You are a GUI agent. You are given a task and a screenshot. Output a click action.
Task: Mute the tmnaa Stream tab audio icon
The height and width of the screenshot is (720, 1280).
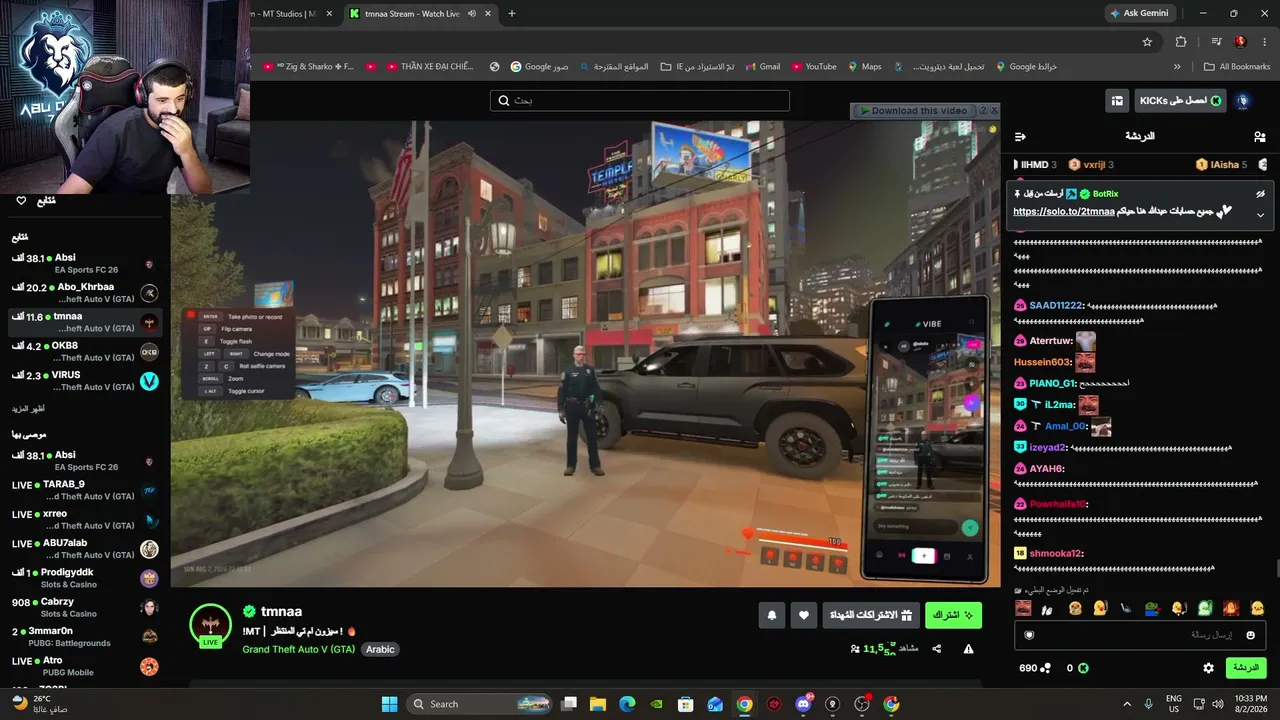[x=471, y=14]
